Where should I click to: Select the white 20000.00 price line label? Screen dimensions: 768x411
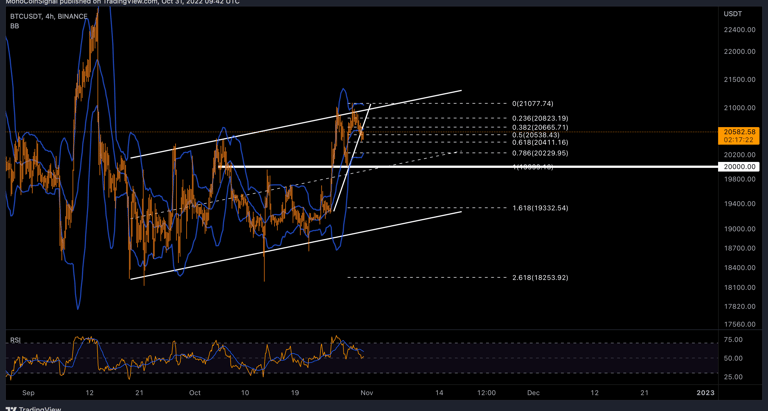pos(738,167)
